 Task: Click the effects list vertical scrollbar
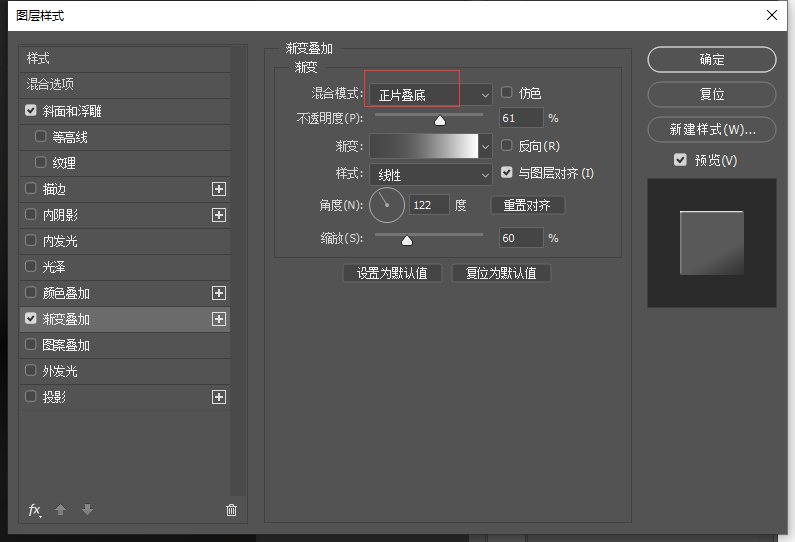pos(238,271)
